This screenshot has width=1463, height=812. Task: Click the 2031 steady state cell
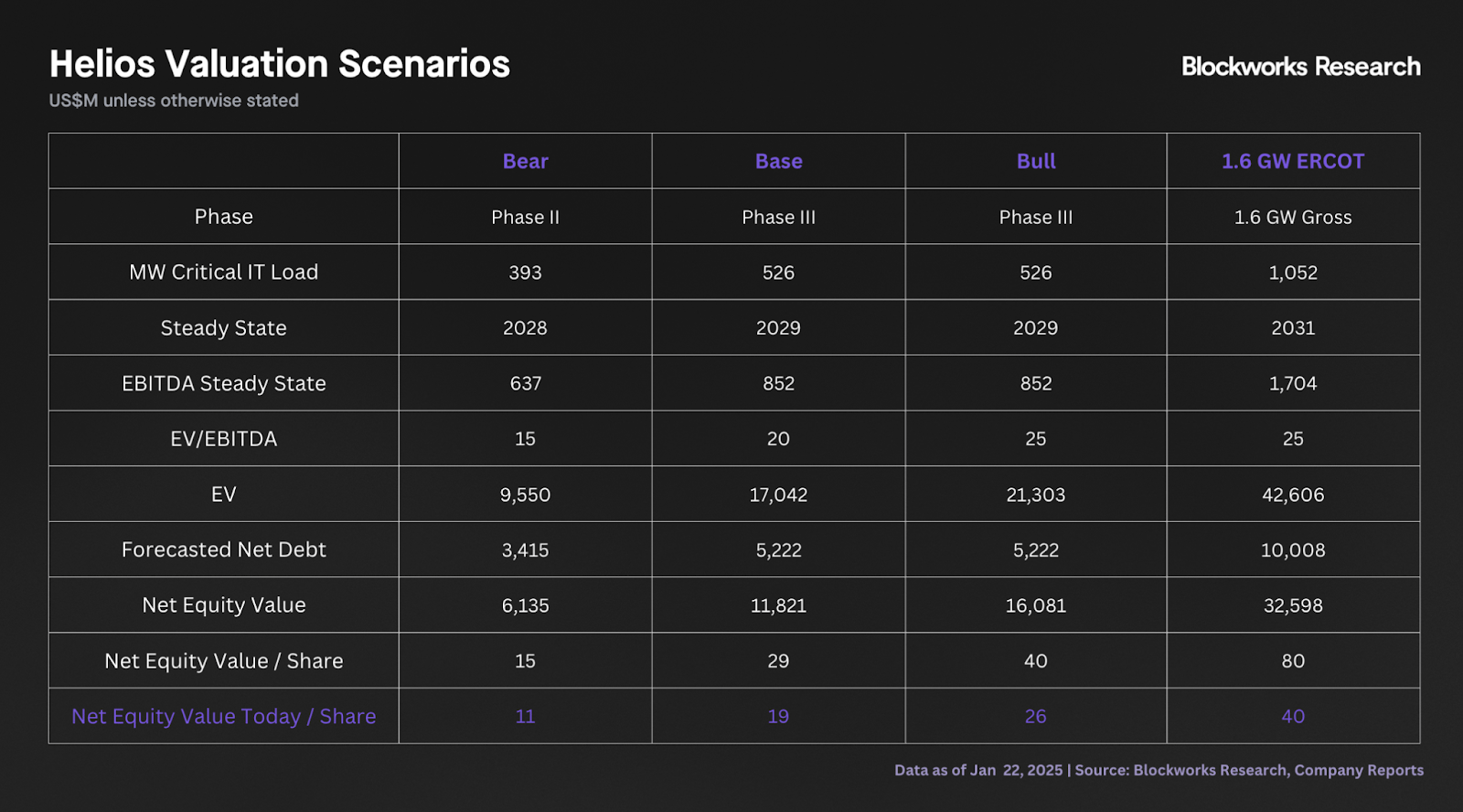(1292, 328)
